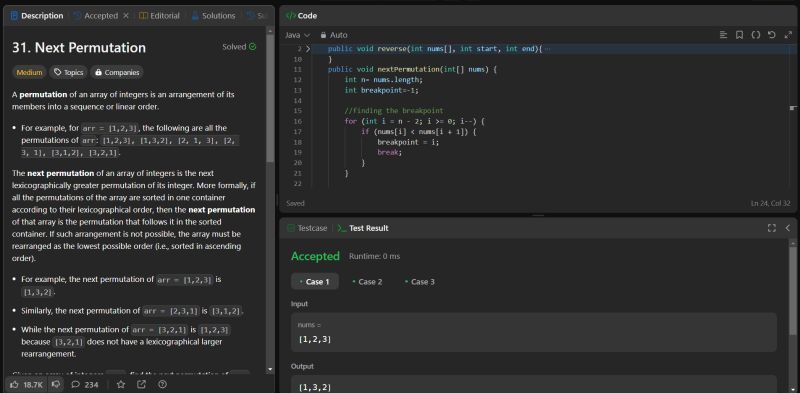Open the Java language dropdown

[297, 35]
